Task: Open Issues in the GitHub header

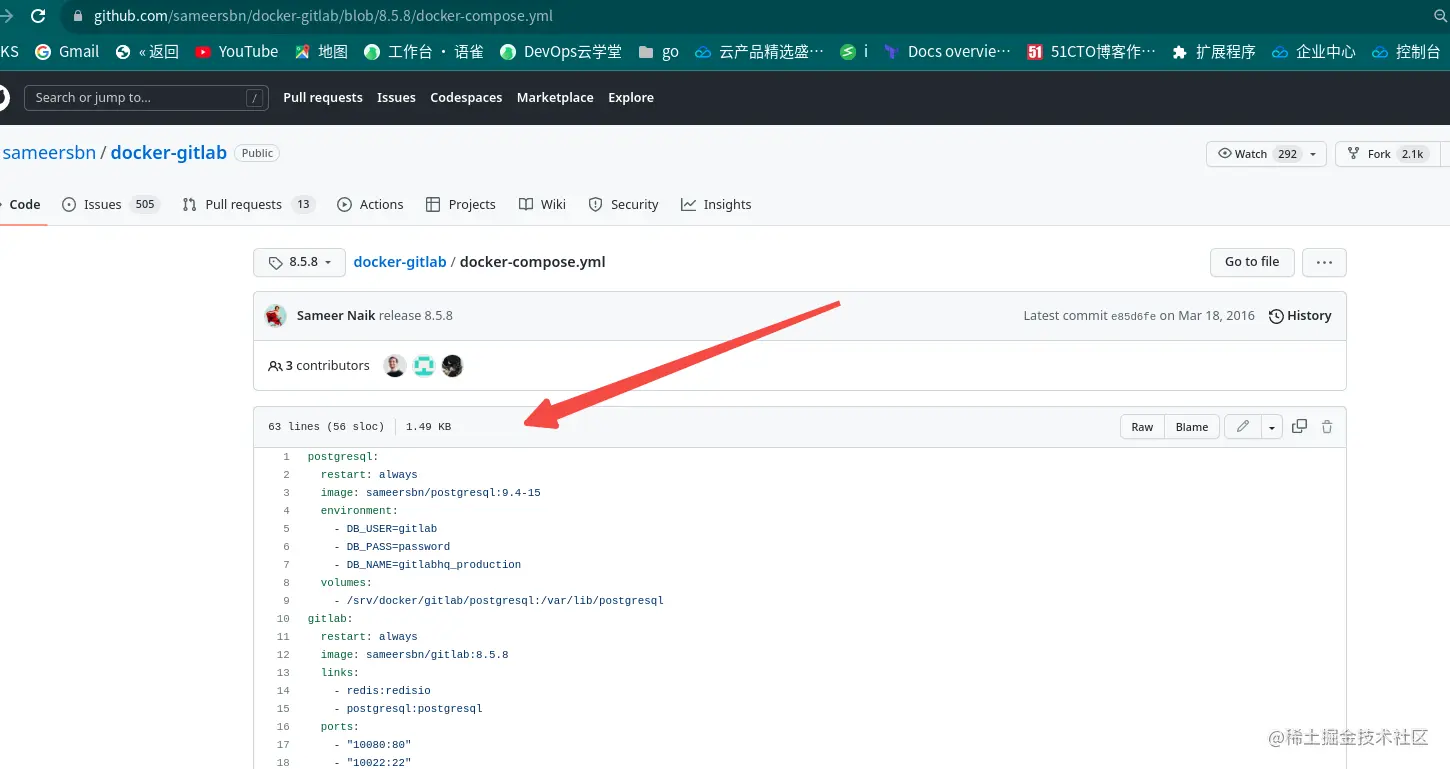Action: point(396,98)
